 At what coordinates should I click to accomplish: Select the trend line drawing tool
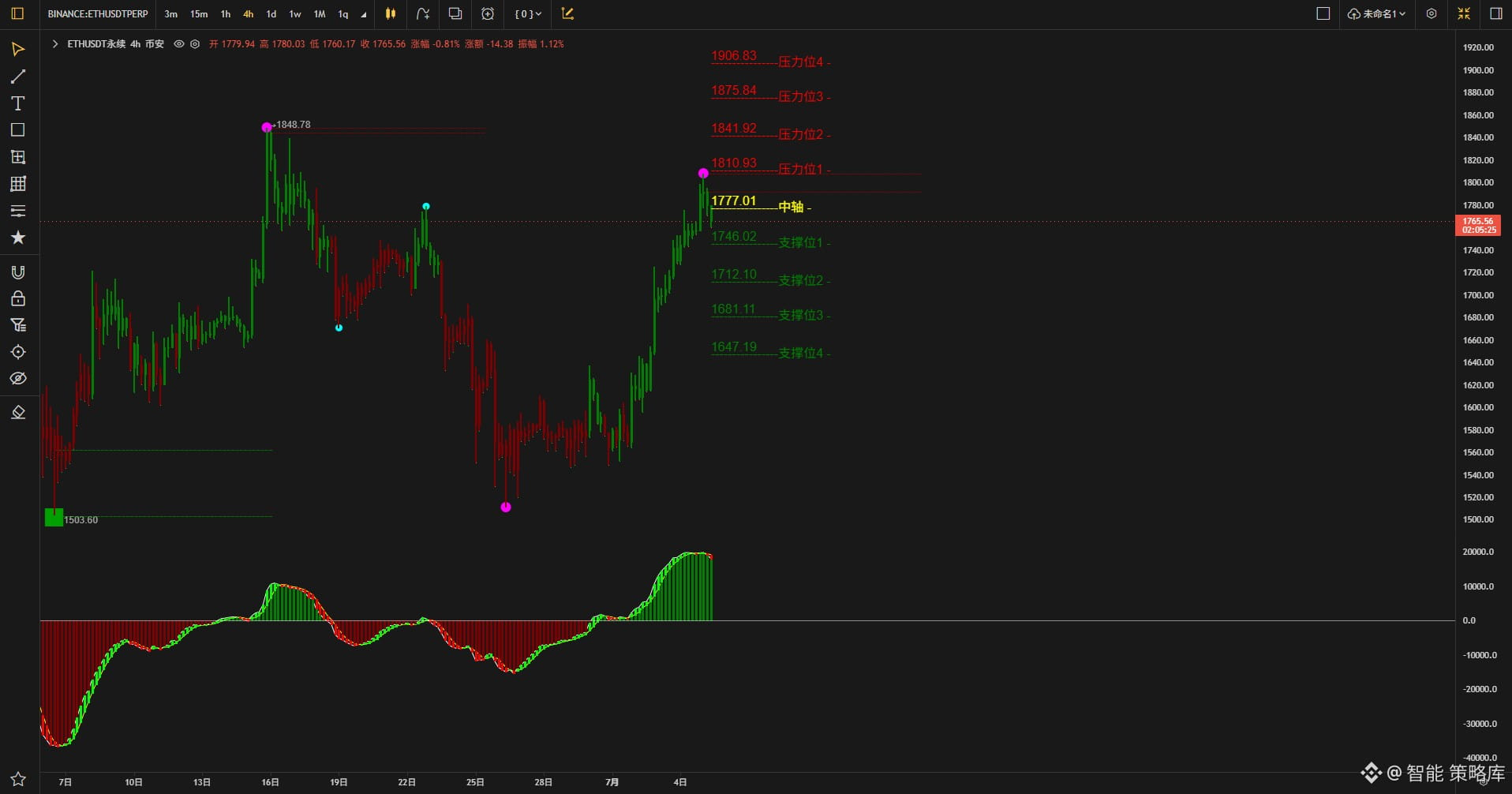pos(18,77)
